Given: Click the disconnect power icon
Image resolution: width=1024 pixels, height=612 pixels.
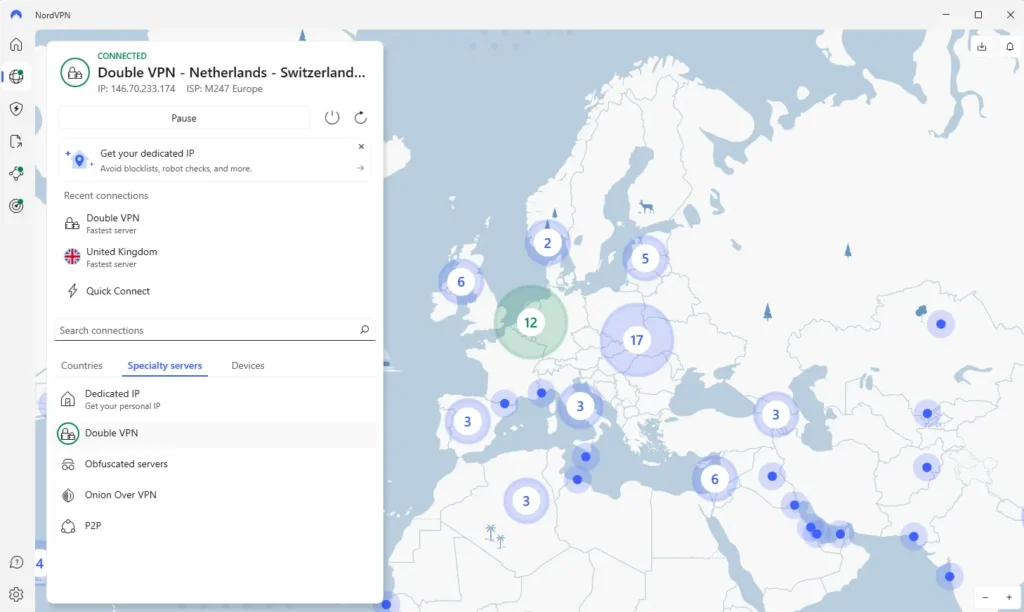Looking at the screenshot, I should point(332,118).
